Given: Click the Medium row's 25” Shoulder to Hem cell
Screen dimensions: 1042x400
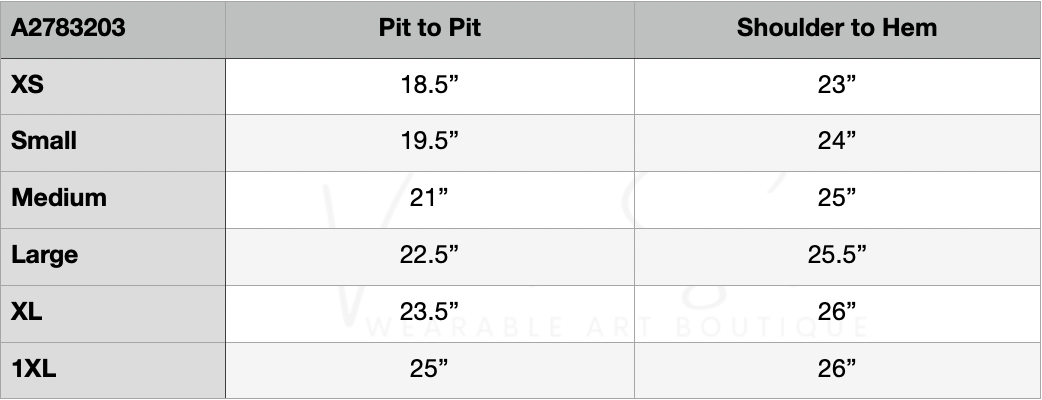Looking at the screenshot, I should pos(837,198).
